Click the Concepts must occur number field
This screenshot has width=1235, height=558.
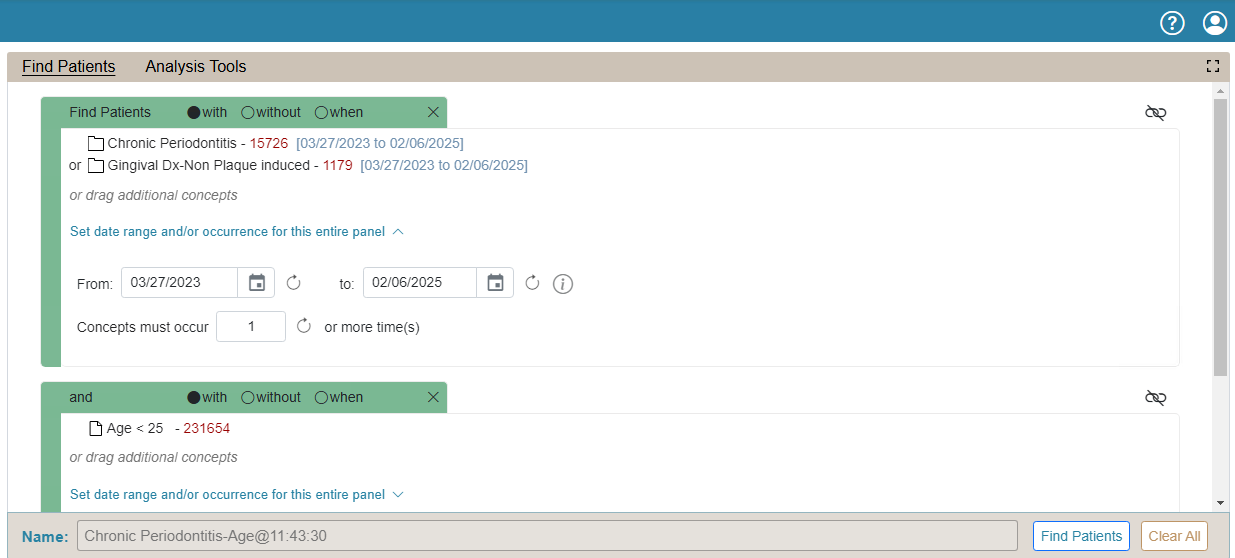click(x=251, y=327)
